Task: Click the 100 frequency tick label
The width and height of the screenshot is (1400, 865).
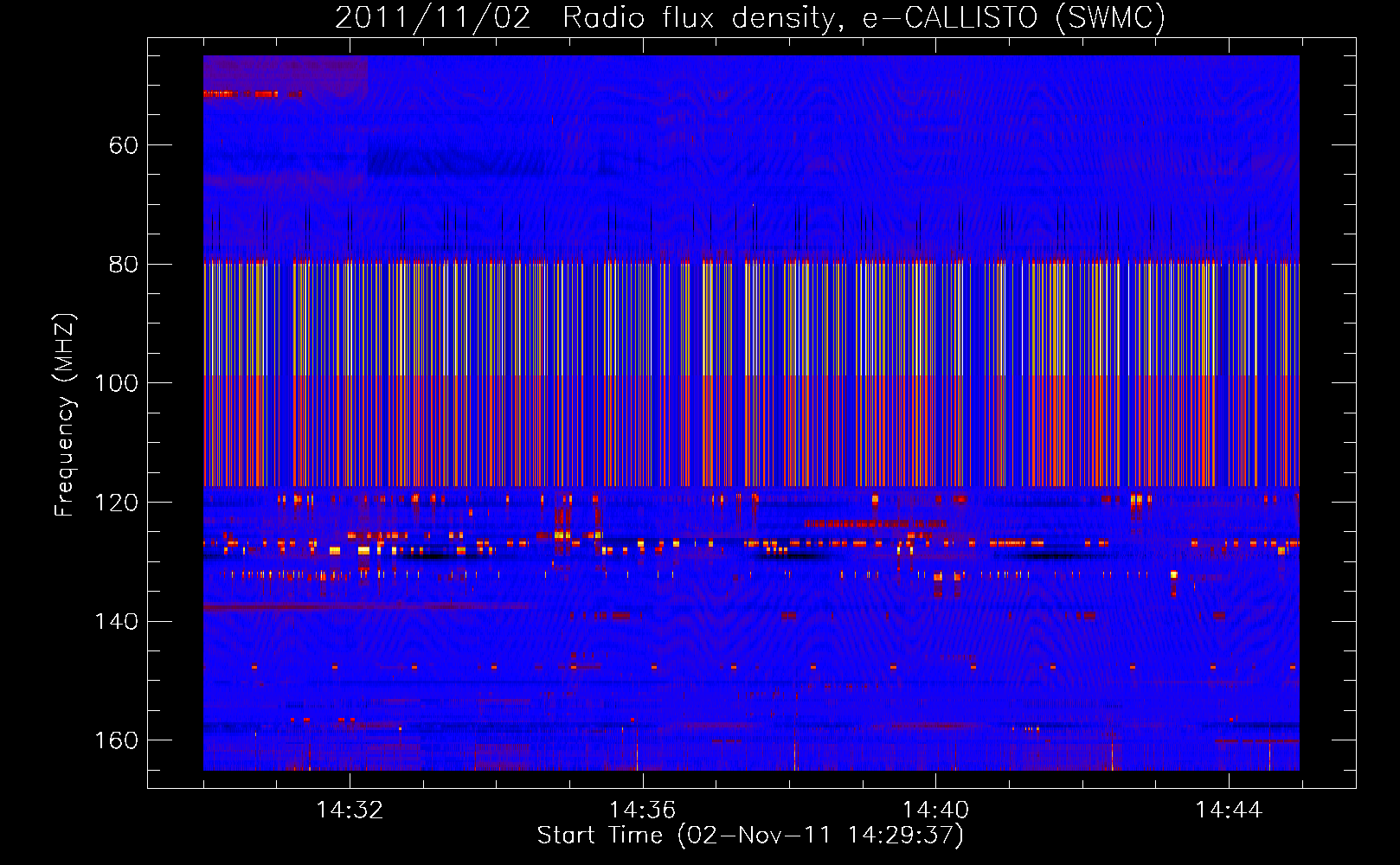Action: pos(116,383)
